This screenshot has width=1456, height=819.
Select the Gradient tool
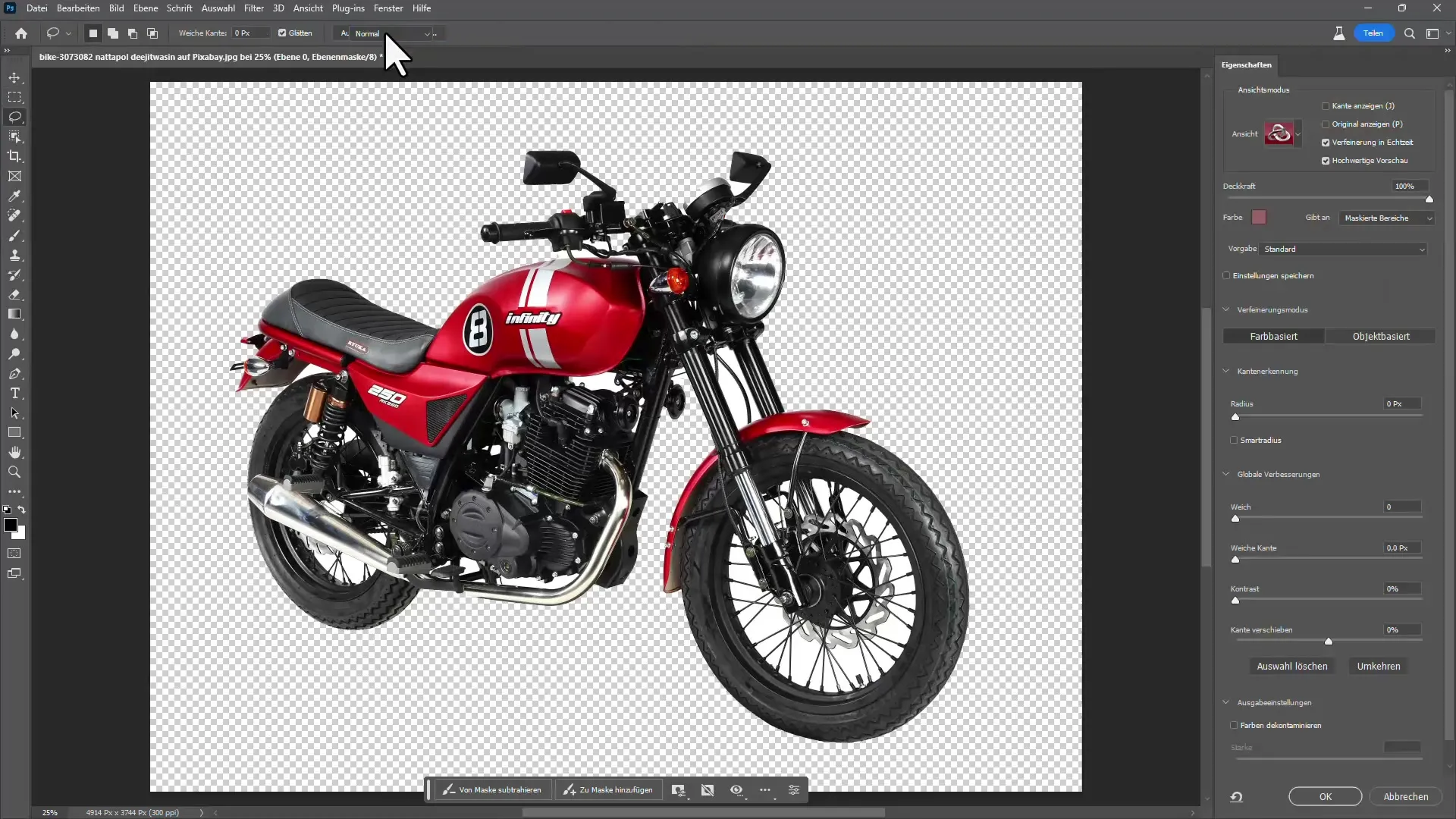pos(14,314)
